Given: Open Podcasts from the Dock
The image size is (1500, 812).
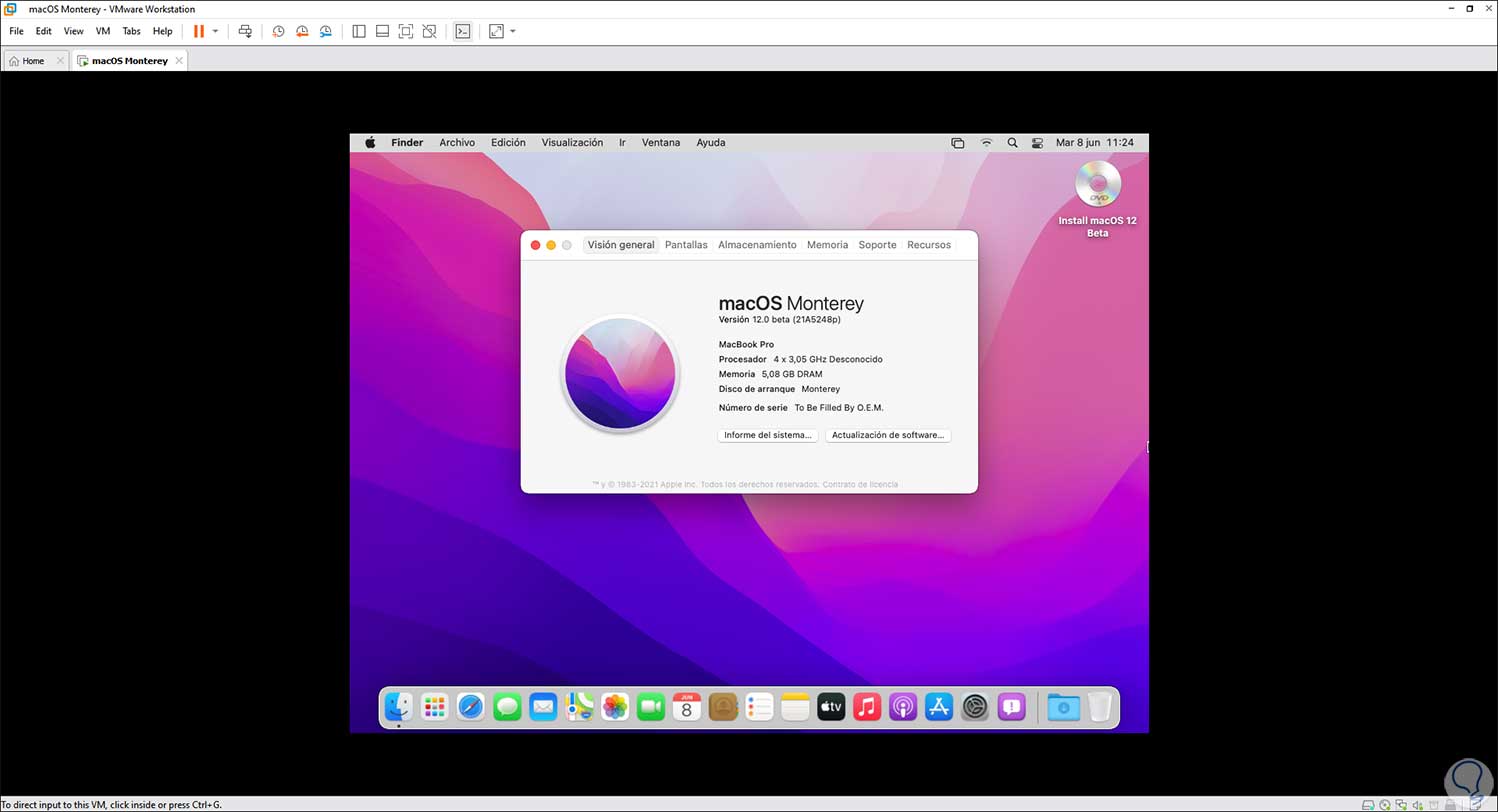Looking at the screenshot, I should (903, 707).
